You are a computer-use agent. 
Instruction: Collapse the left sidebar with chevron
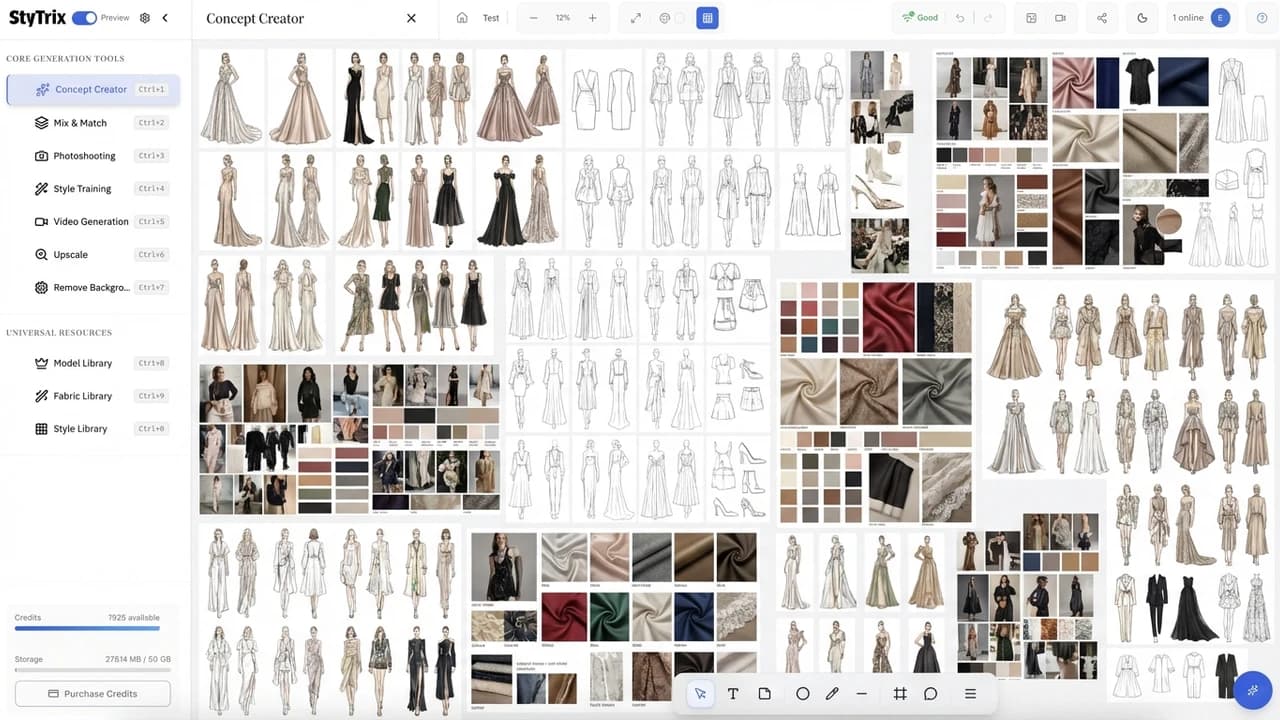point(165,18)
